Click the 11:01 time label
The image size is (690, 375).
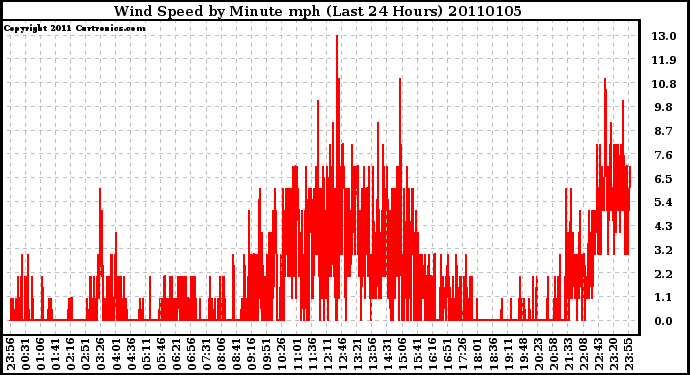[x=297, y=355]
